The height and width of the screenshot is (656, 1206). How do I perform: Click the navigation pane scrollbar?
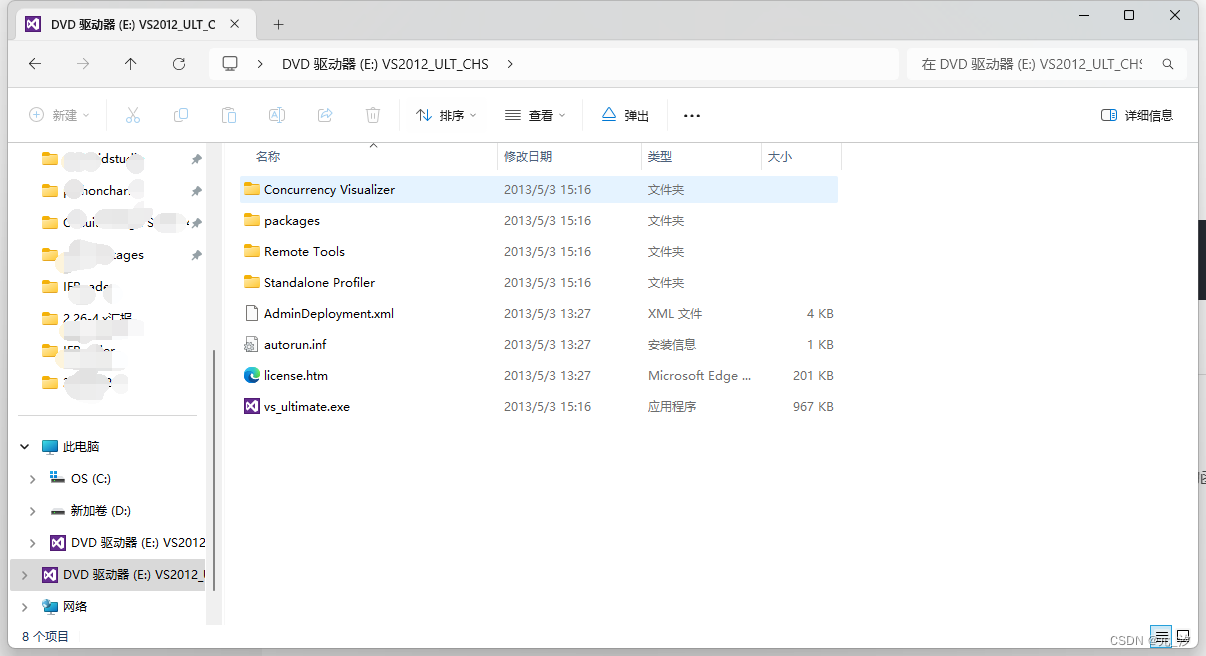pyautogui.click(x=214, y=470)
